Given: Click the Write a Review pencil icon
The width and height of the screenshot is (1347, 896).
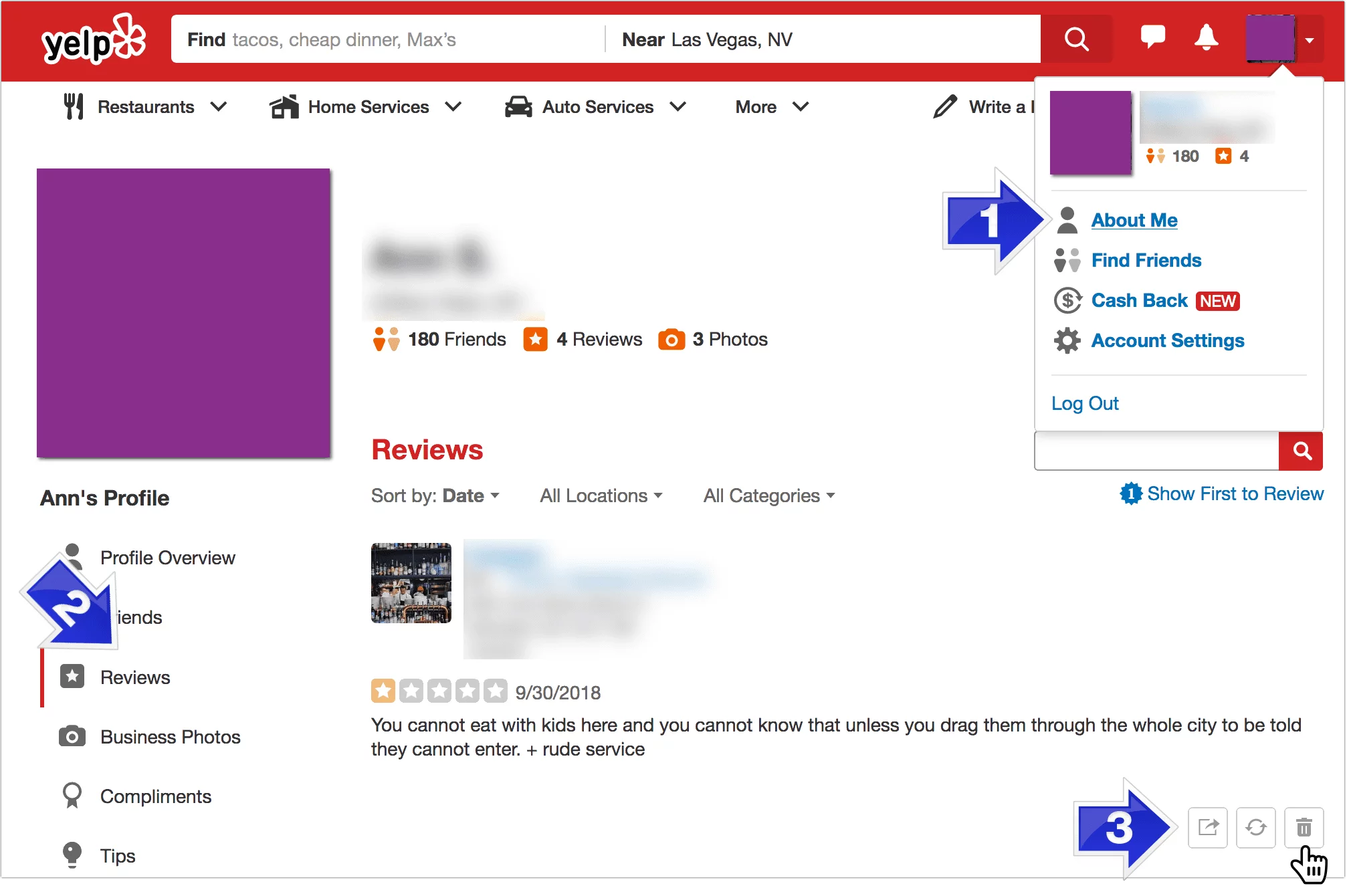Looking at the screenshot, I should [944, 106].
